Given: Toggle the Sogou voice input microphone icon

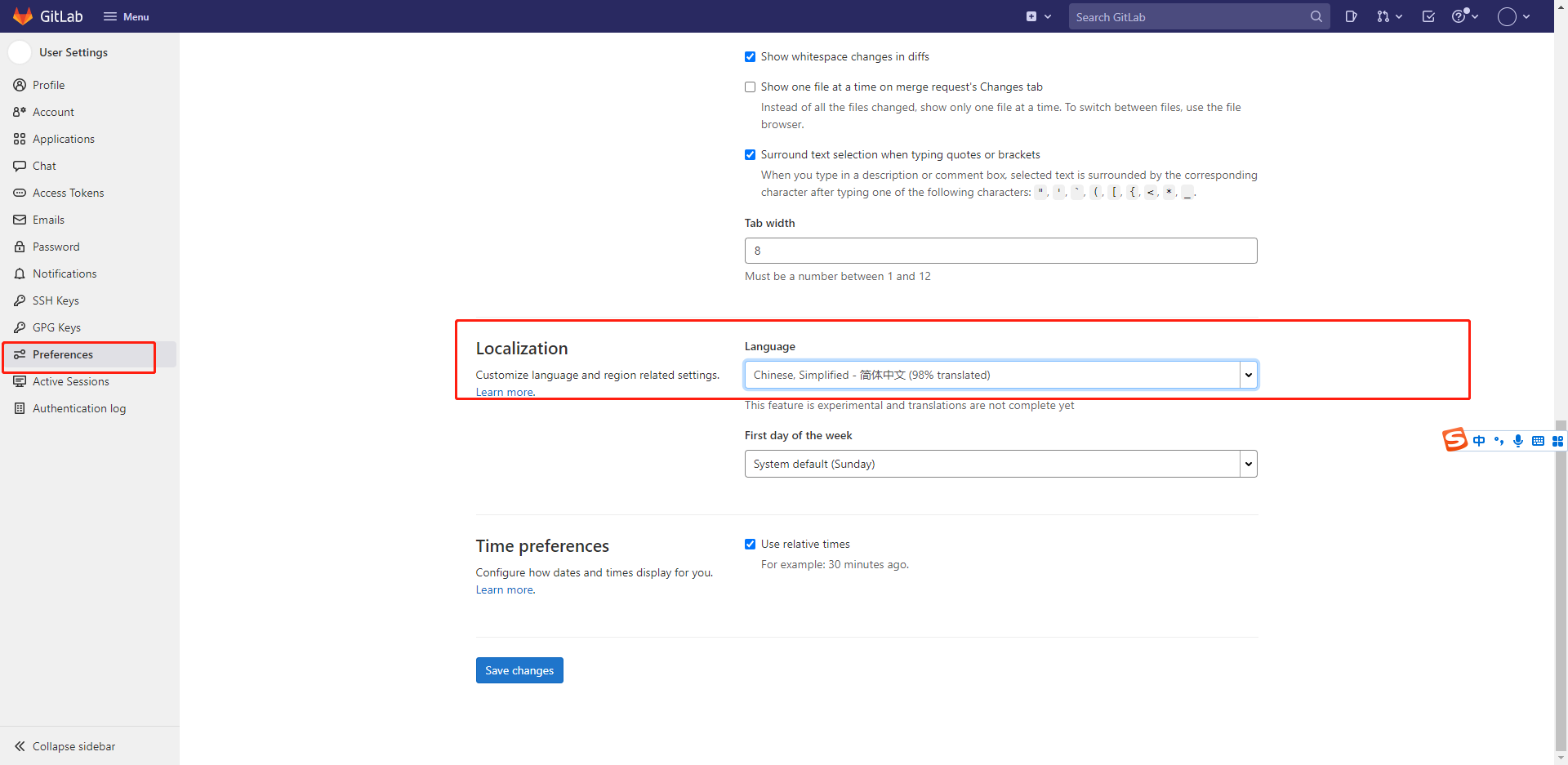Looking at the screenshot, I should pyautogui.click(x=1518, y=441).
